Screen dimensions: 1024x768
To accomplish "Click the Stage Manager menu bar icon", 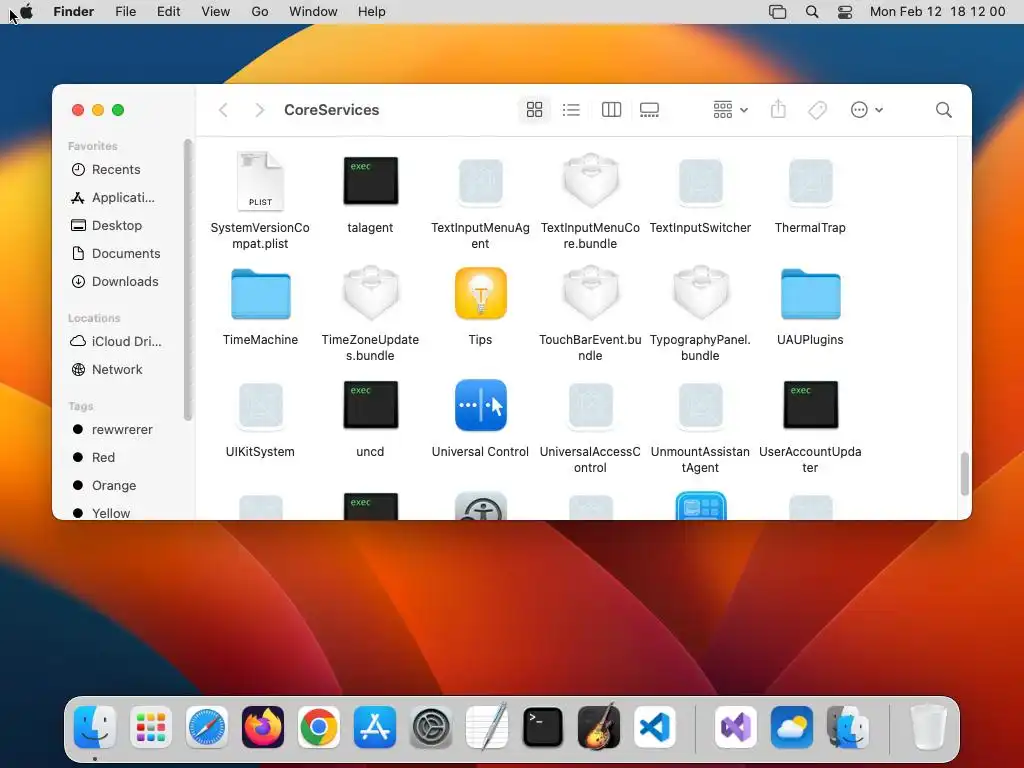I will pos(777,12).
